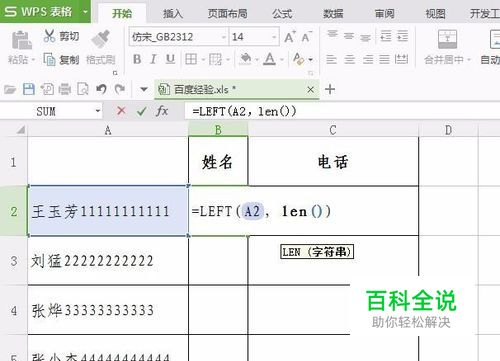Screen dimensions: 500x361
Task: Click distributed alignment icon
Action: click(x=401, y=59)
